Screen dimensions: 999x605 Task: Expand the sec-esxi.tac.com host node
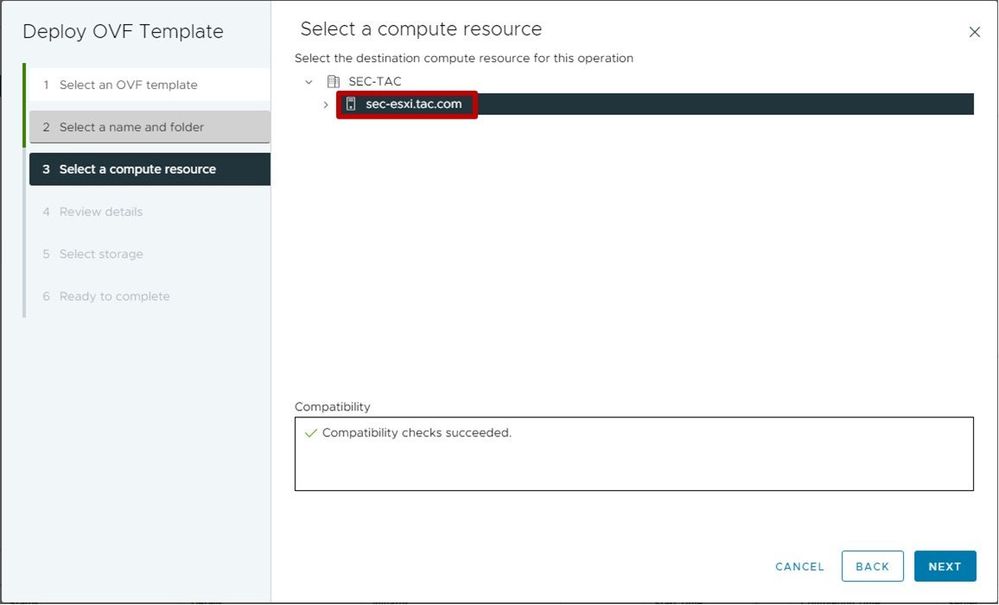pos(326,104)
